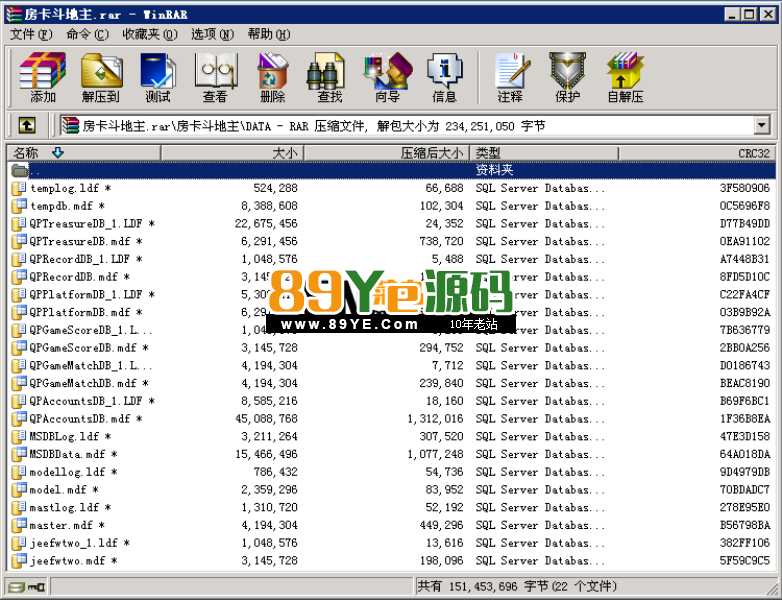This screenshot has height=600, width=782.
Task: Click the CRC32 value 5F59C9C5
Action: click(745, 561)
